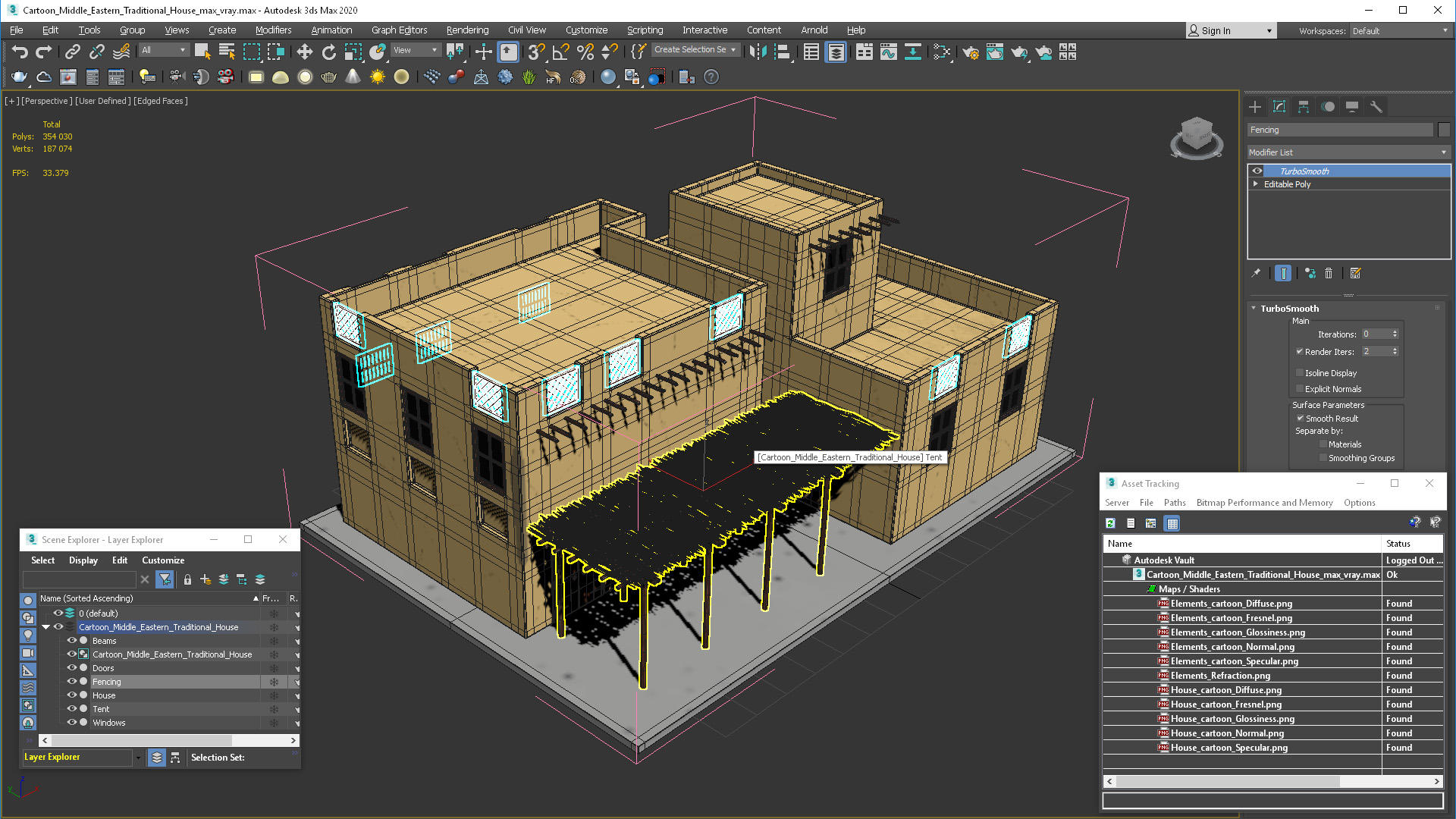This screenshot has height=819, width=1456.
Task: Open the Scripting menu
Action: [x=645, y=30]
